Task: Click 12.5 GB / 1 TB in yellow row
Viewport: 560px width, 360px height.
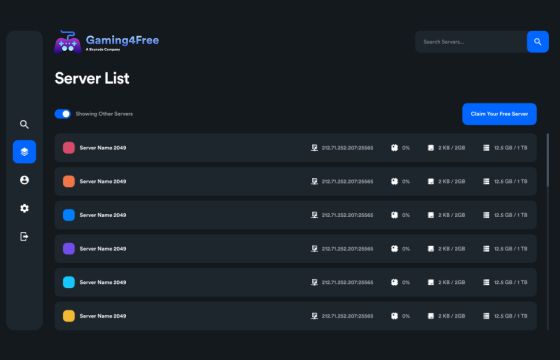Action: pos(510,316)
